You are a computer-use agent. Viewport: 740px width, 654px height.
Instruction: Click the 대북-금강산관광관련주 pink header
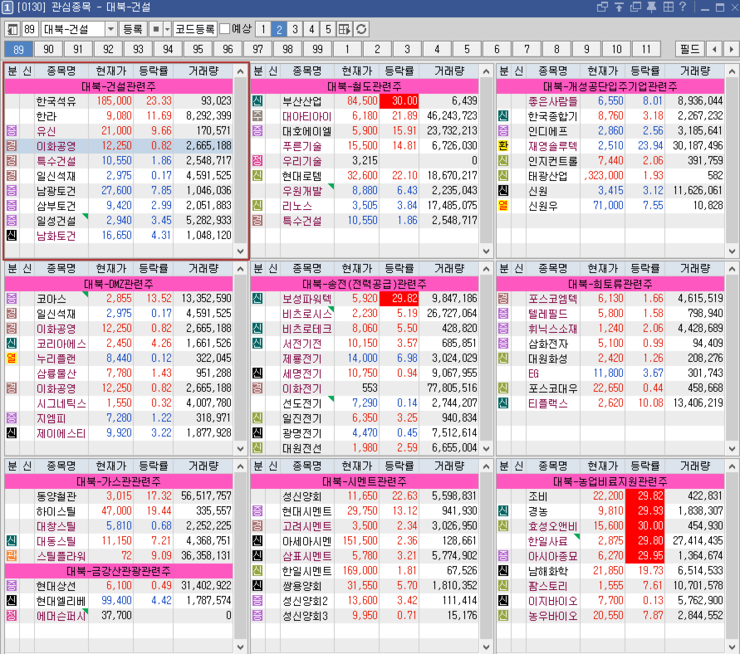[118, 571]
